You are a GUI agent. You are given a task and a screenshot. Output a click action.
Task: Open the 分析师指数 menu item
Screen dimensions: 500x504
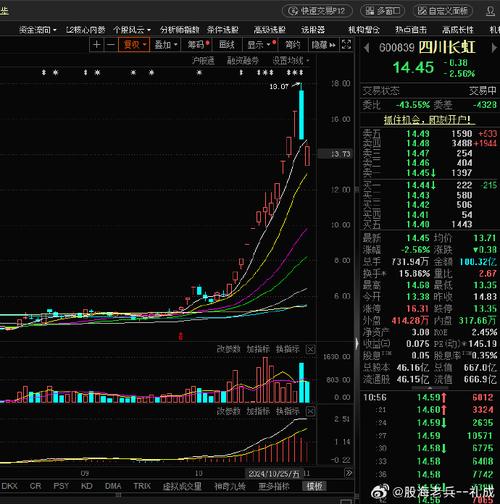(179, 30)
